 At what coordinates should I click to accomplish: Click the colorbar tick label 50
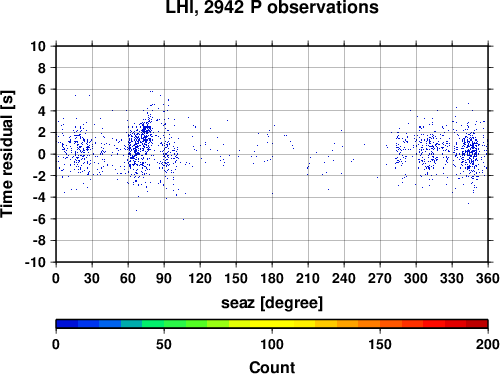pos(164,344)
